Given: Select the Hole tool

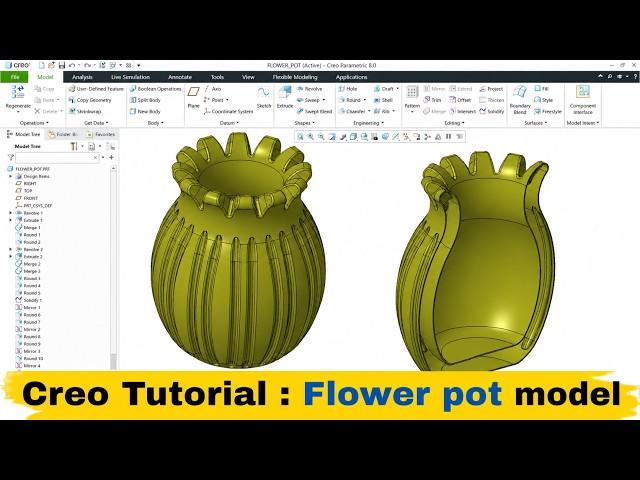Looking at the screenshot, I should point(348,89).
